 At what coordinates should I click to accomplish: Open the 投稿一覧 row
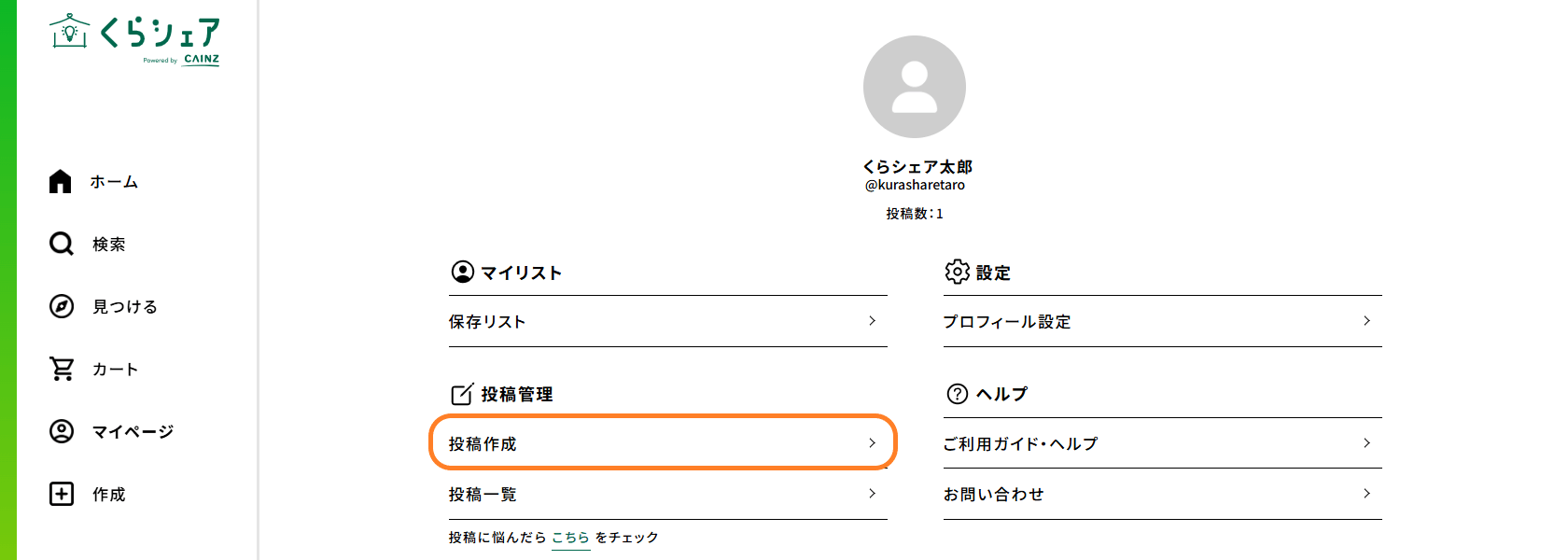coord(663,494)
